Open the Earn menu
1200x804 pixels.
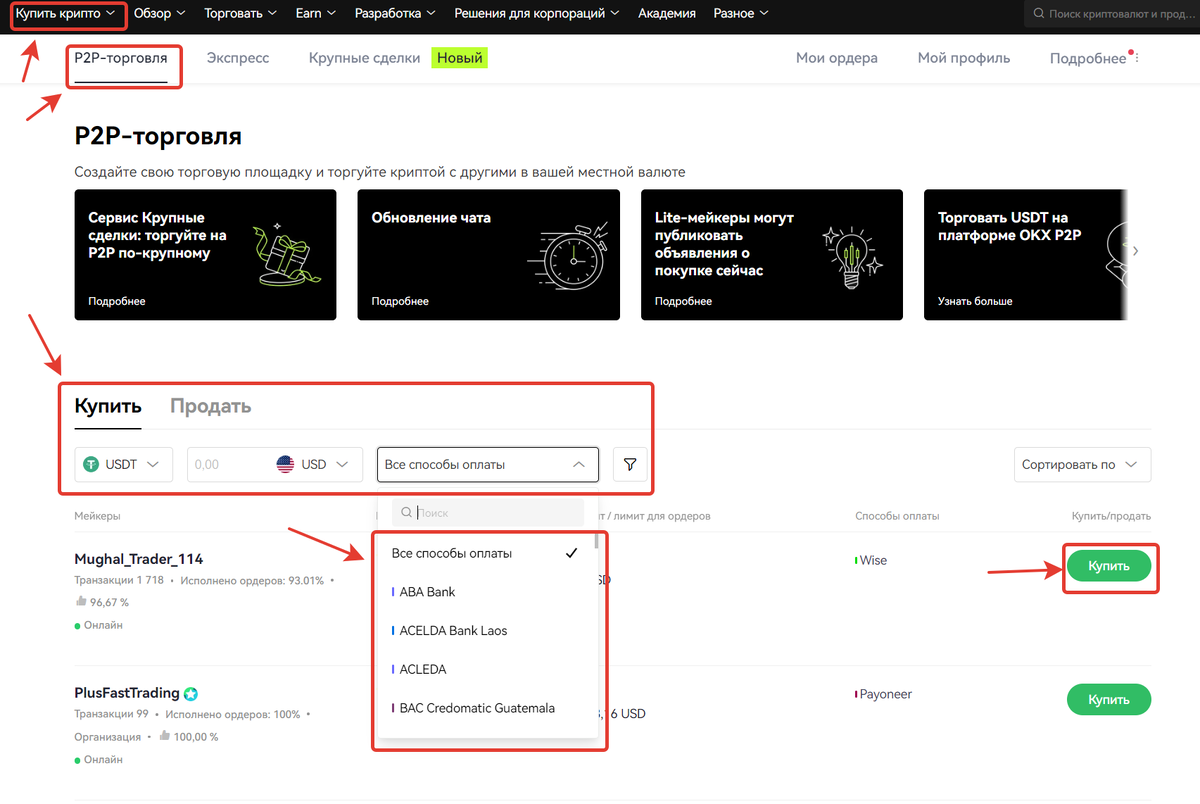[316, 14]
